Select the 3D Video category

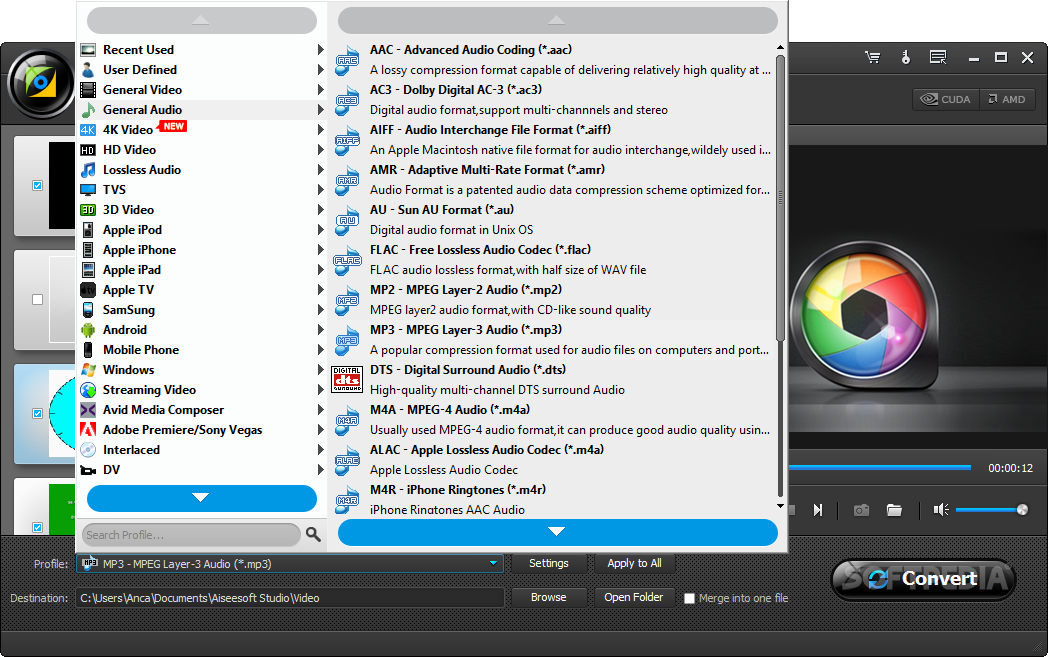pos(202,210)
